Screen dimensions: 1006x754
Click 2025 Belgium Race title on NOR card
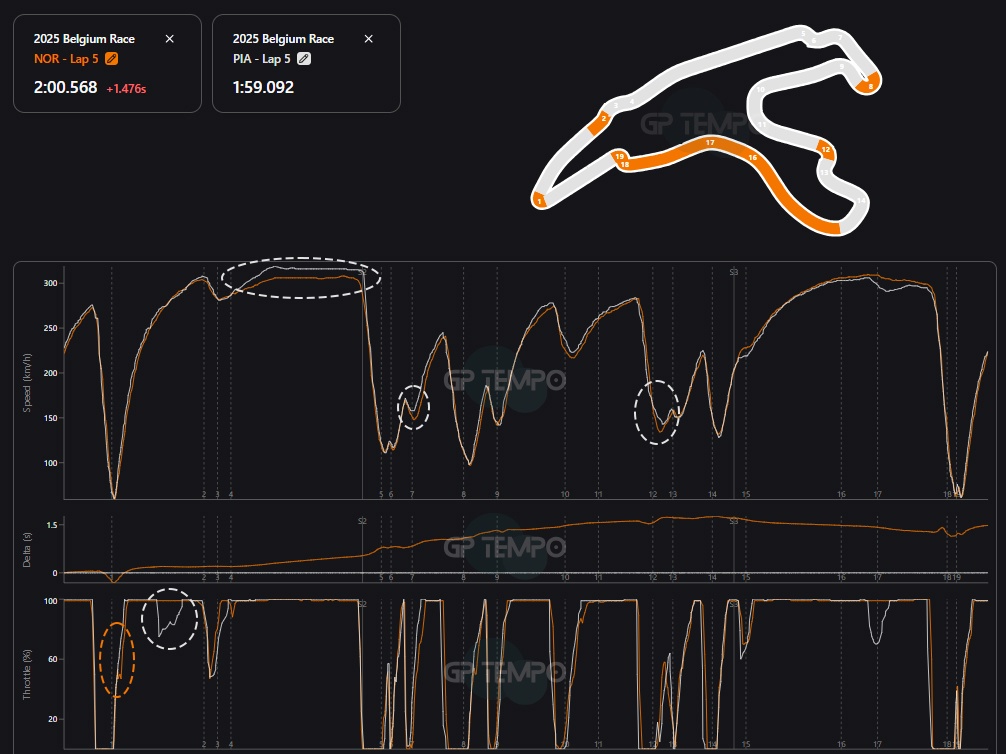84,39
